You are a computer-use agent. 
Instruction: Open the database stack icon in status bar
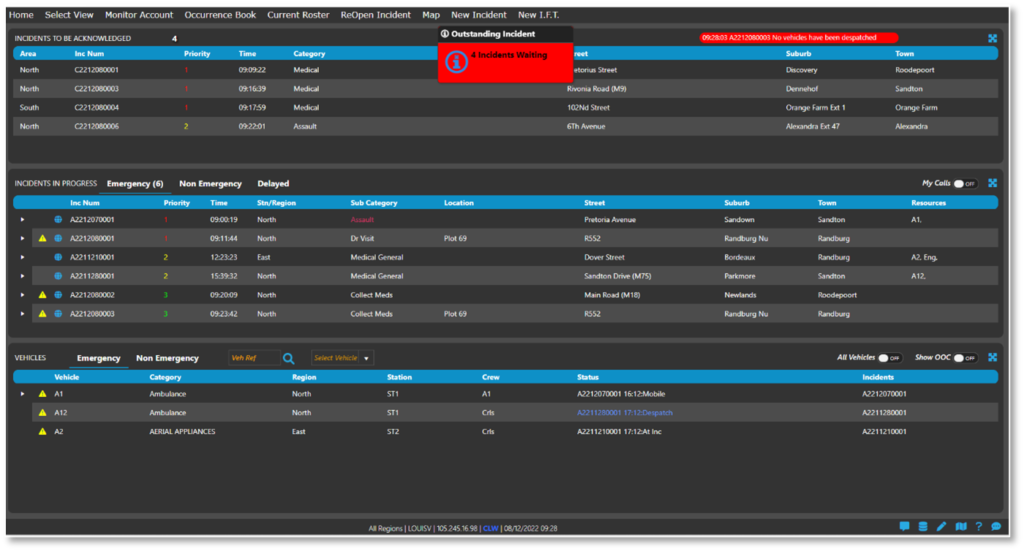point(923,526)
